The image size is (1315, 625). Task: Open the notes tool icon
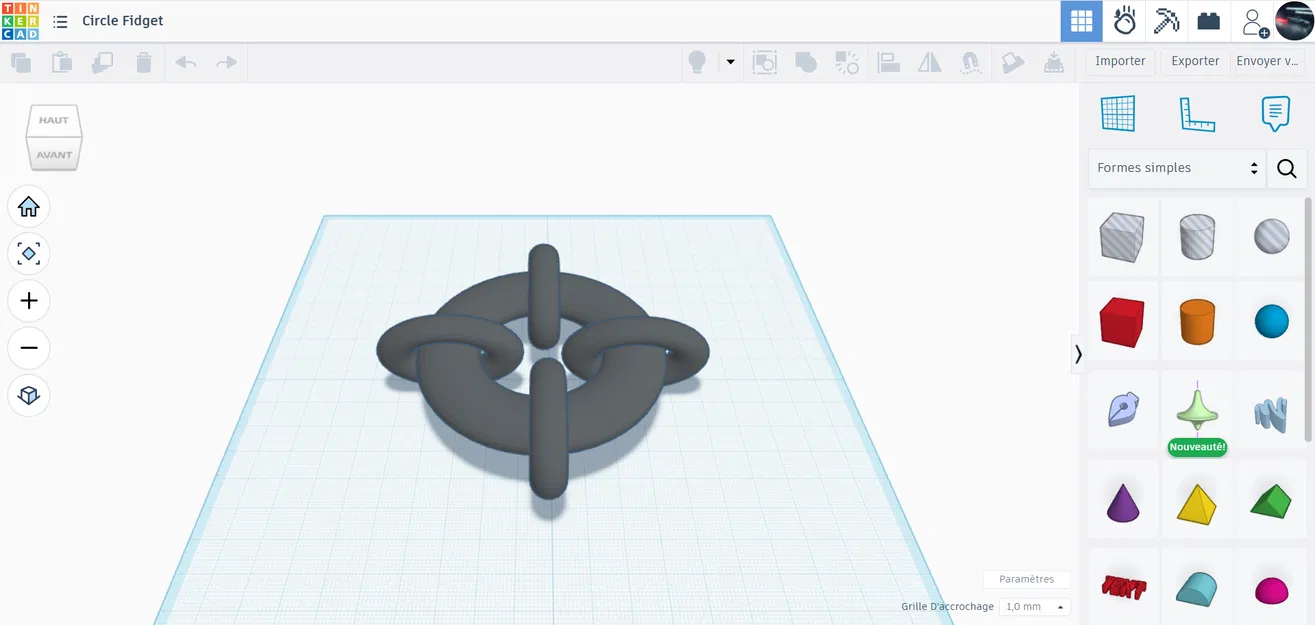pos(1274,113)
